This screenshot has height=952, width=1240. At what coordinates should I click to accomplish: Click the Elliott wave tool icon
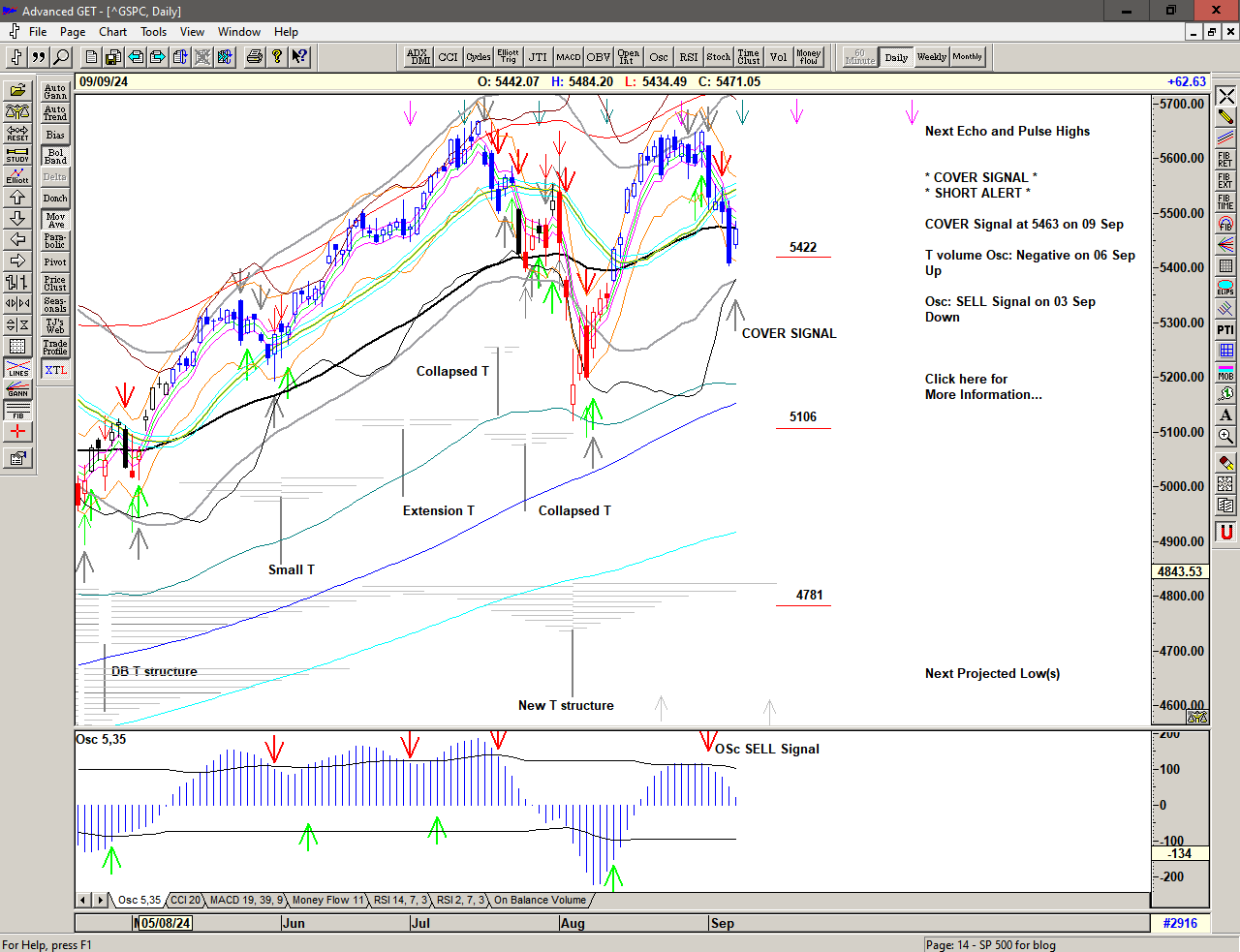pos(17,175)
